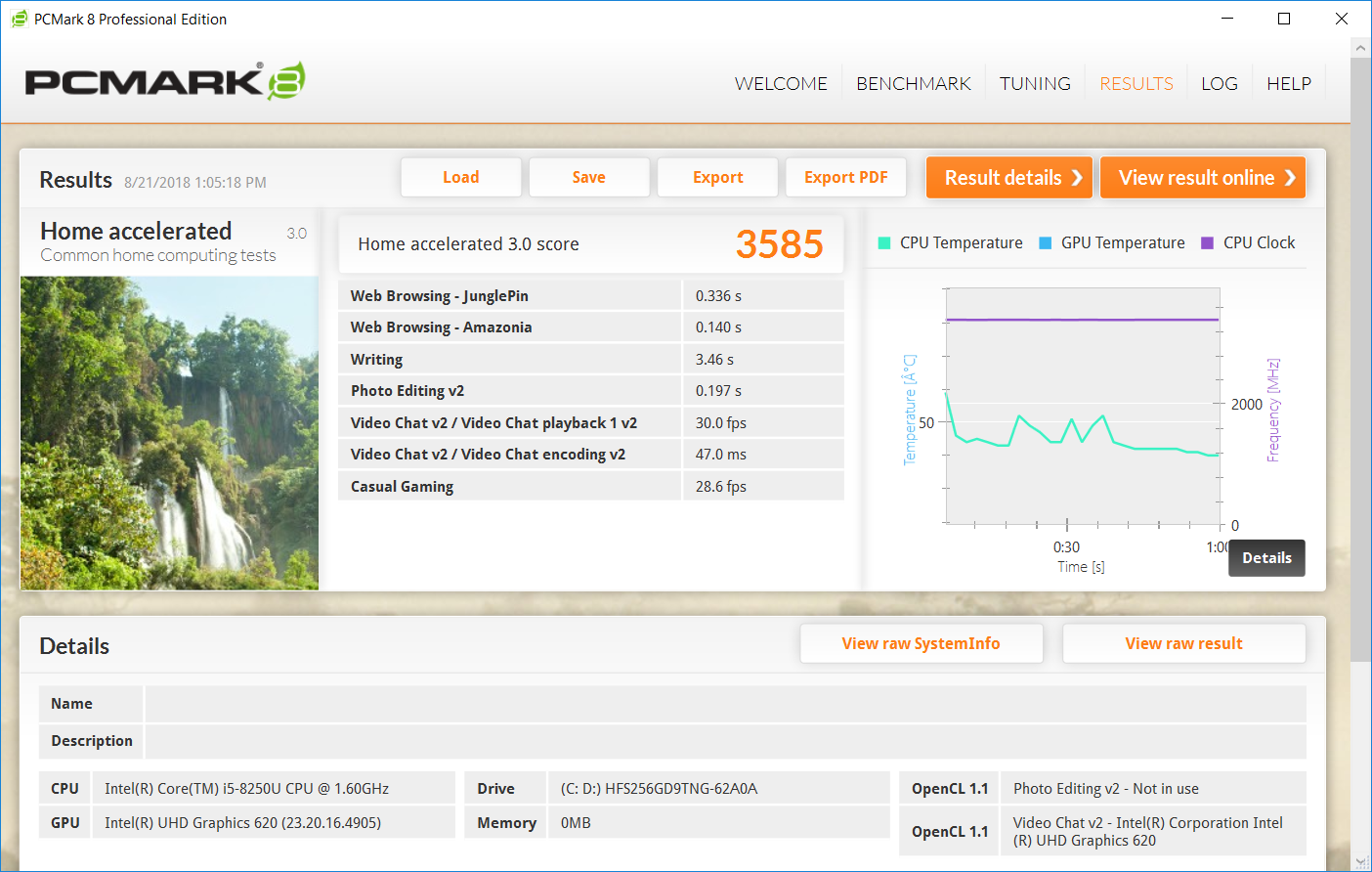Viewport: 1372px width, 872px height.
Task: Open the chart Details button
Action: pyautogui.click(x=1266, y=558)
